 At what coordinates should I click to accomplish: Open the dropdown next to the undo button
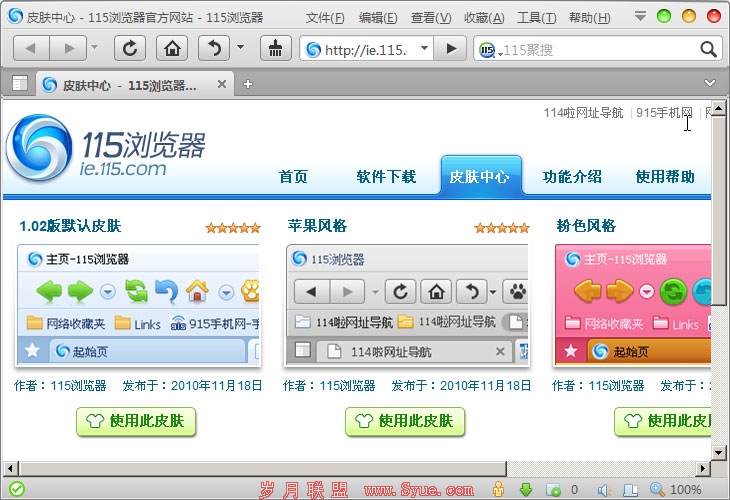[x=240, y=47]
